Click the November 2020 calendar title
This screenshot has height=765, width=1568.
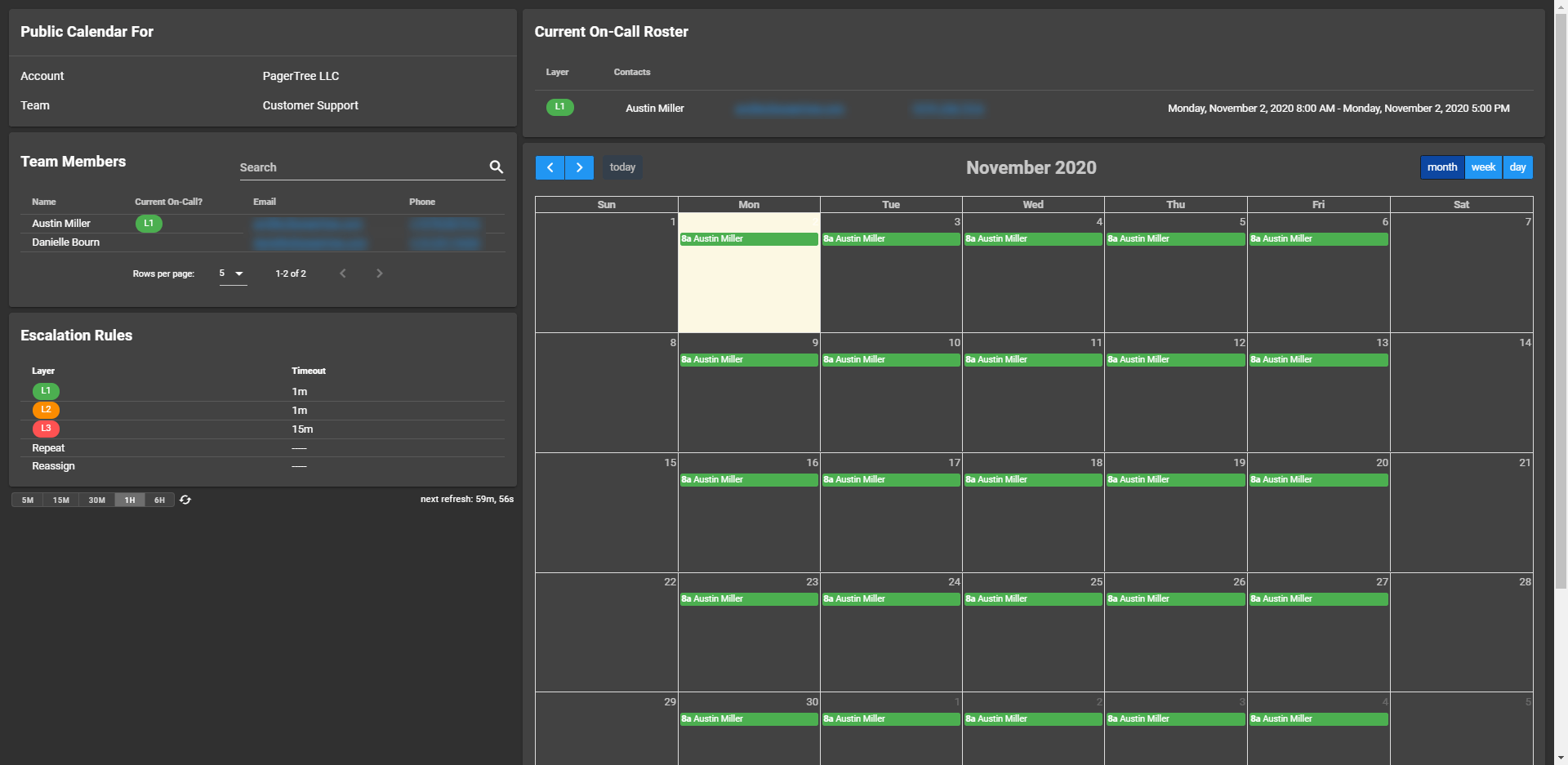point(1031,167)
